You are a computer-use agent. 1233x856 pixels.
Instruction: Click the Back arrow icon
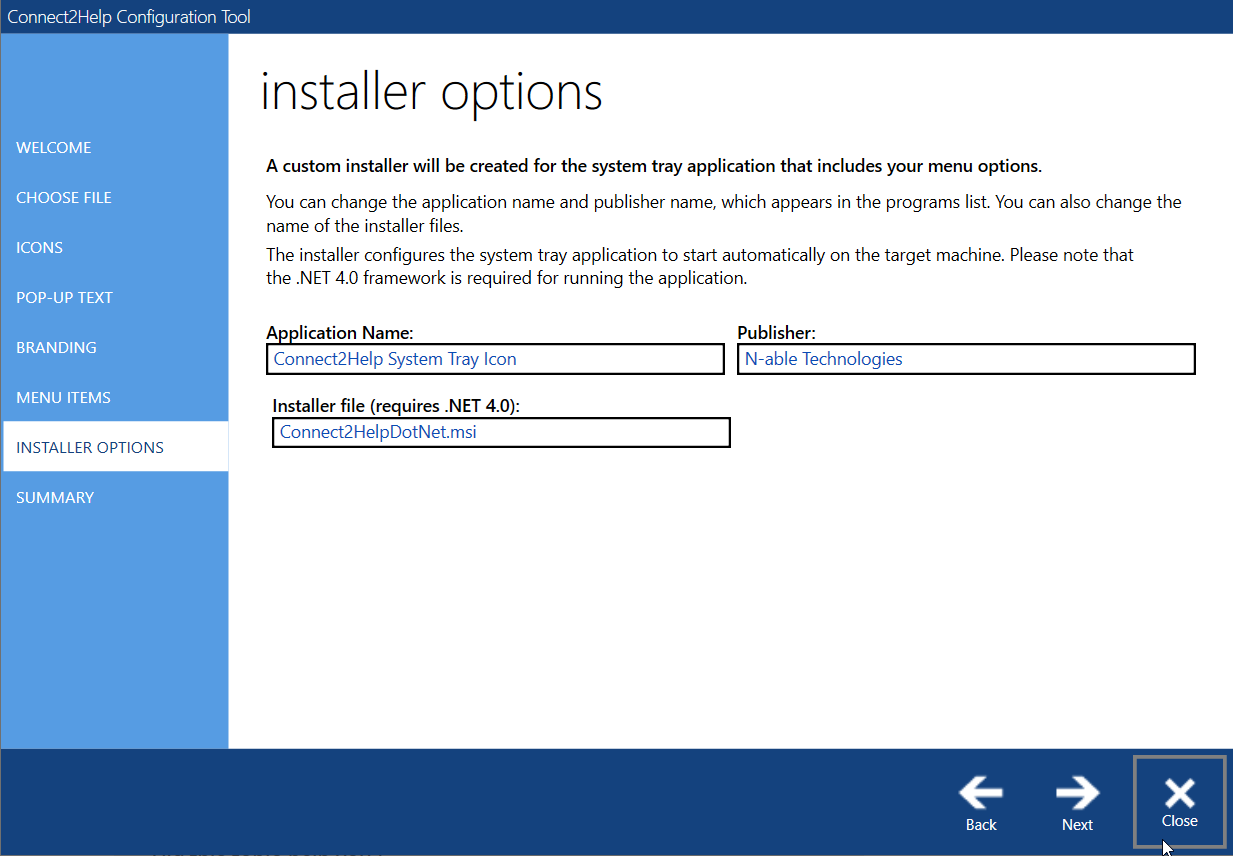(980, 794)
